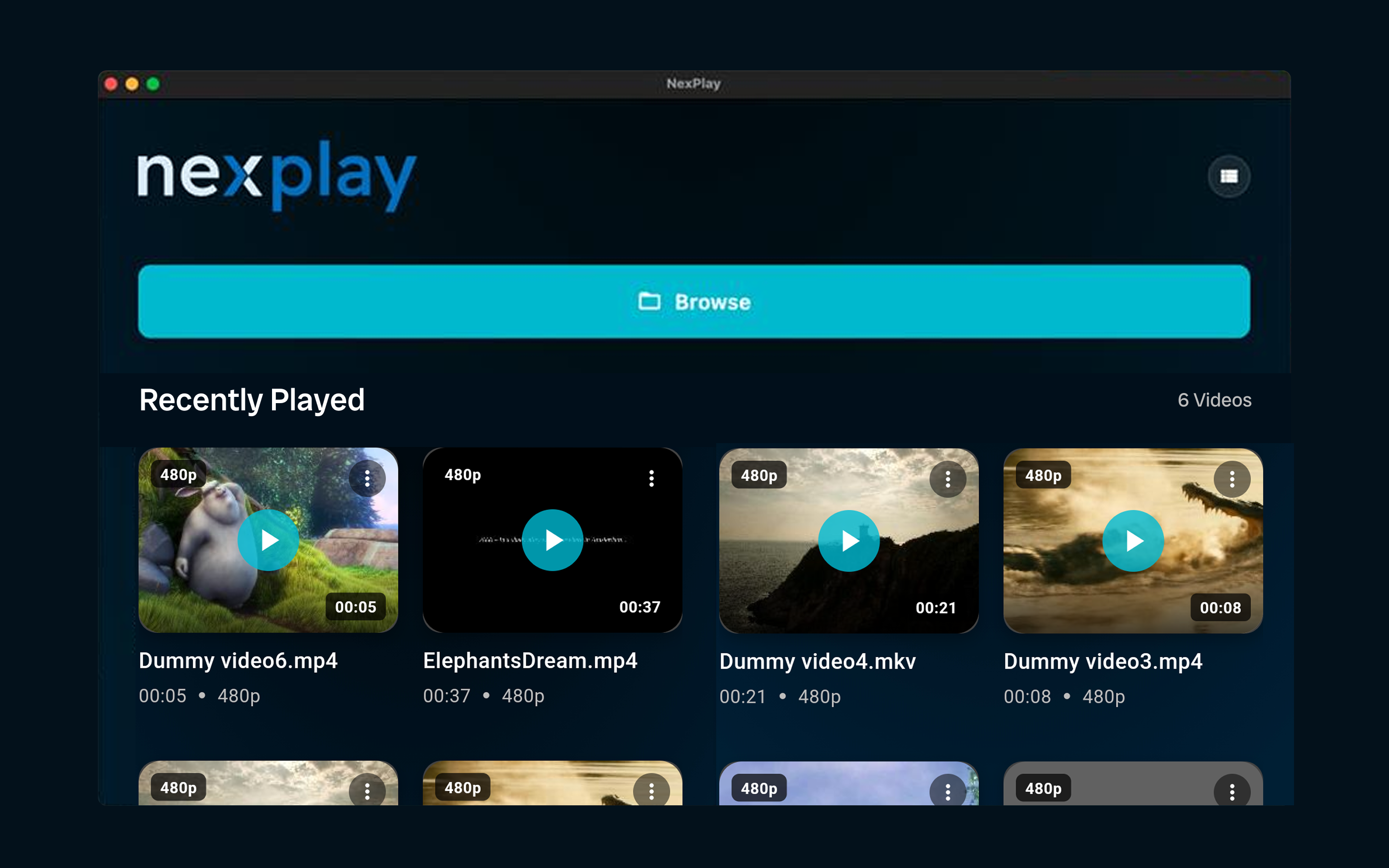Click the 6 Videos count label
The image size is (1389, 868).
pyautogui.click(x=1214, y=400)
